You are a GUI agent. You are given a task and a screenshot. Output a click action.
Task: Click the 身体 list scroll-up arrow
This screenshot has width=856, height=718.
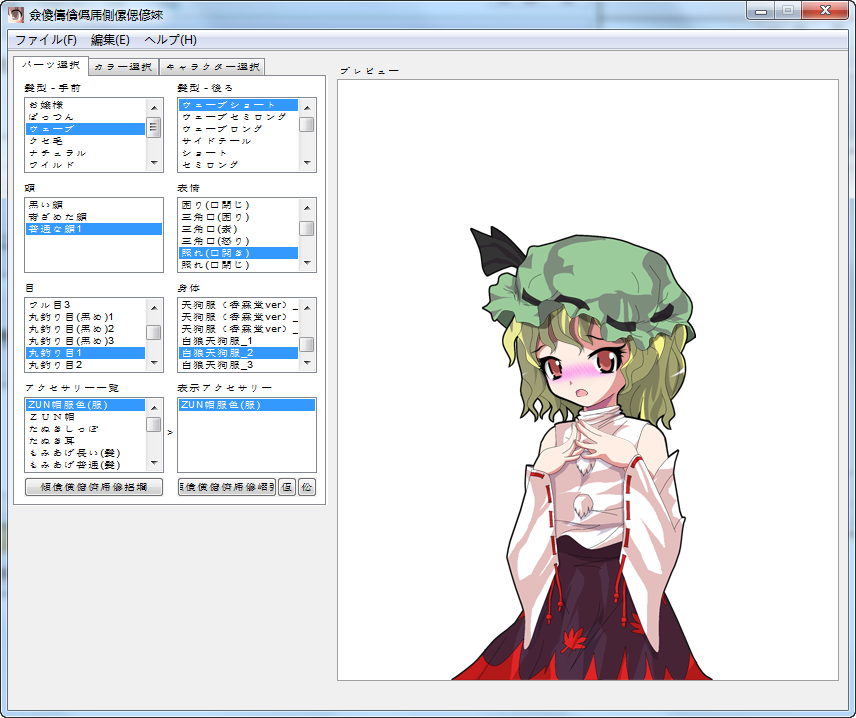pyautogui.click(x=307, y=307)
